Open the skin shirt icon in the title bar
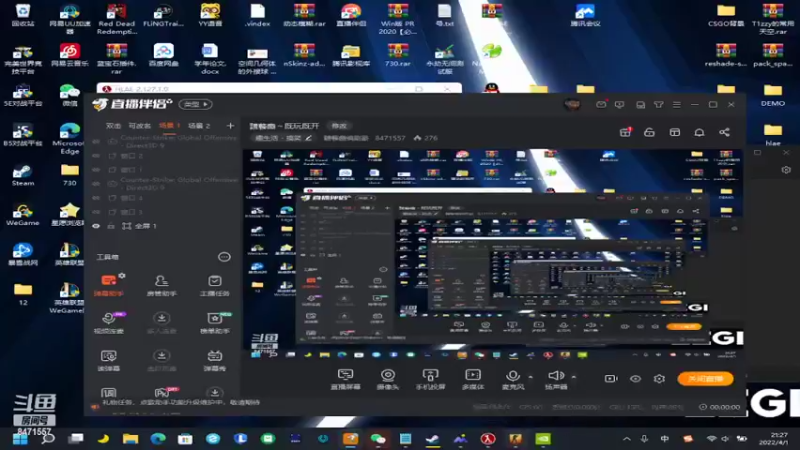800x450 pixels. 659,105
